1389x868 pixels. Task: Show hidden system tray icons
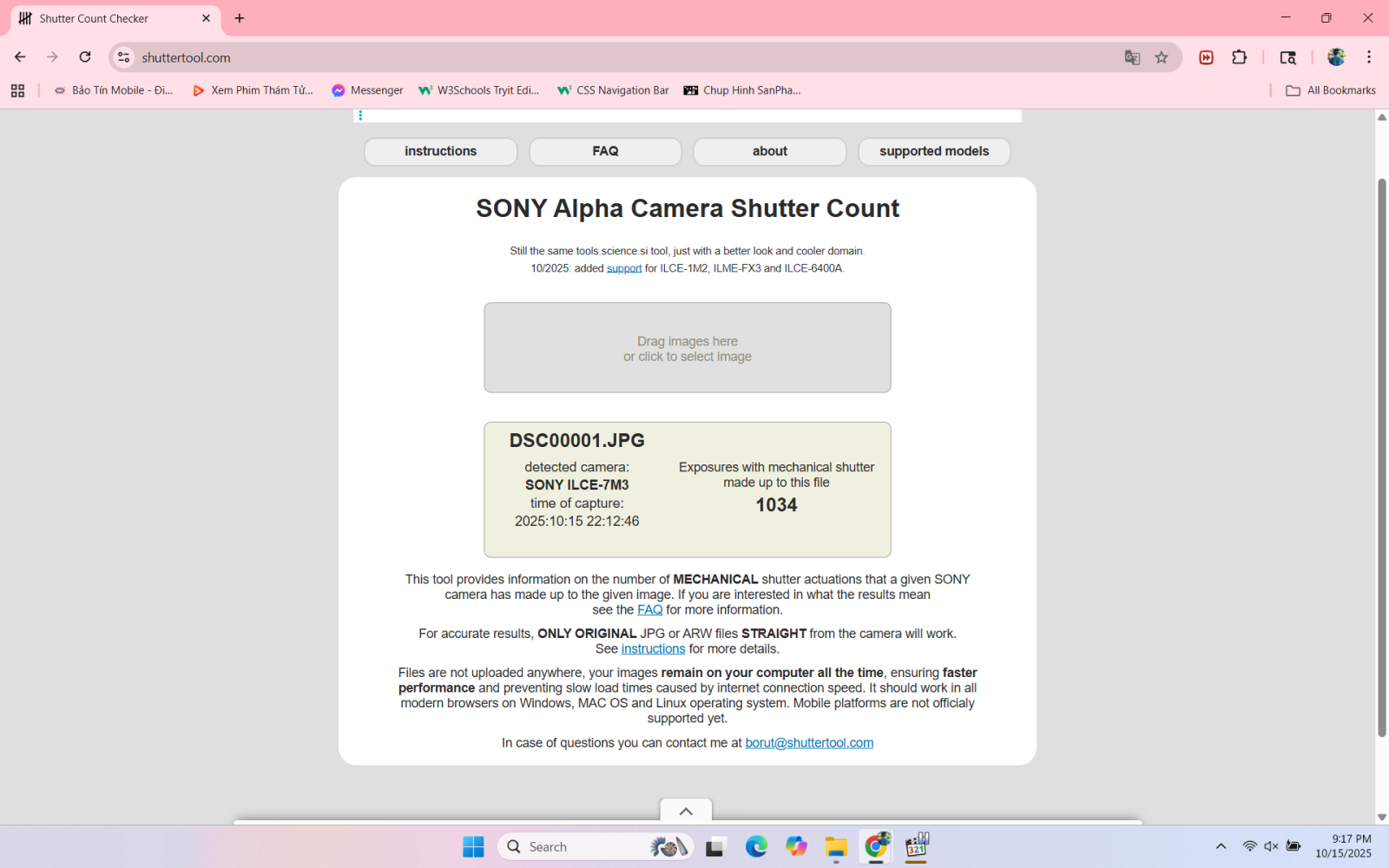tap(1221, 846)
